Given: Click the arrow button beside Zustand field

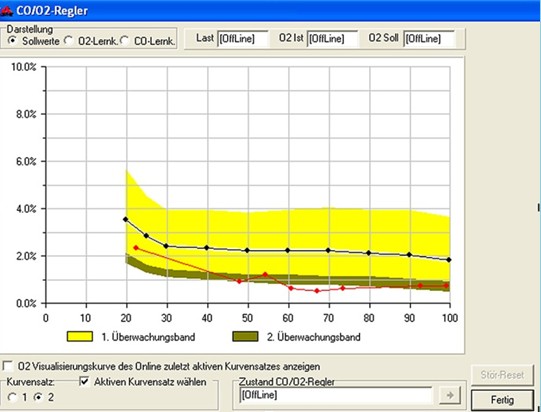Looking at the screenshot, I should coord(450,395).
